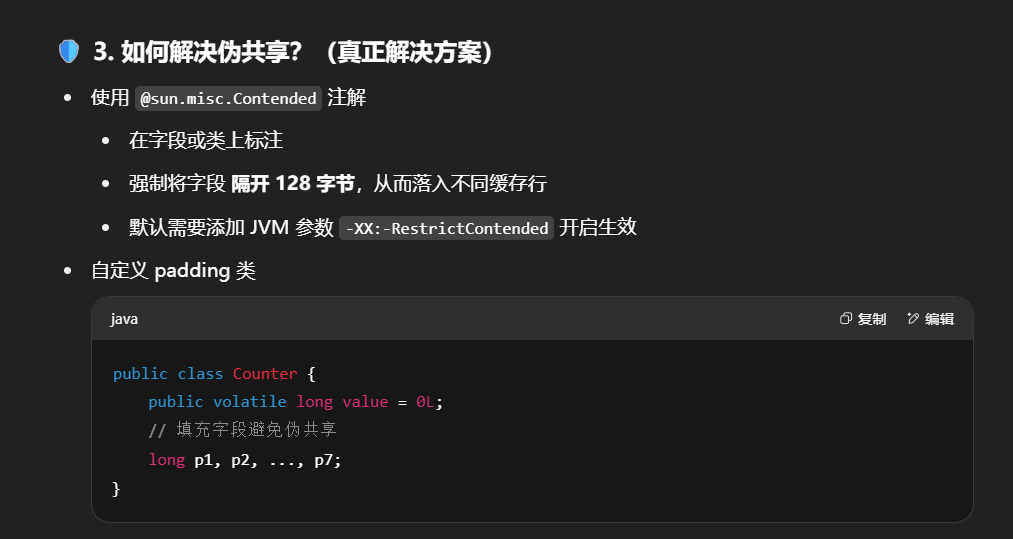Click the p7 field in padding line
1013x539 pixels.
(327, 460)
